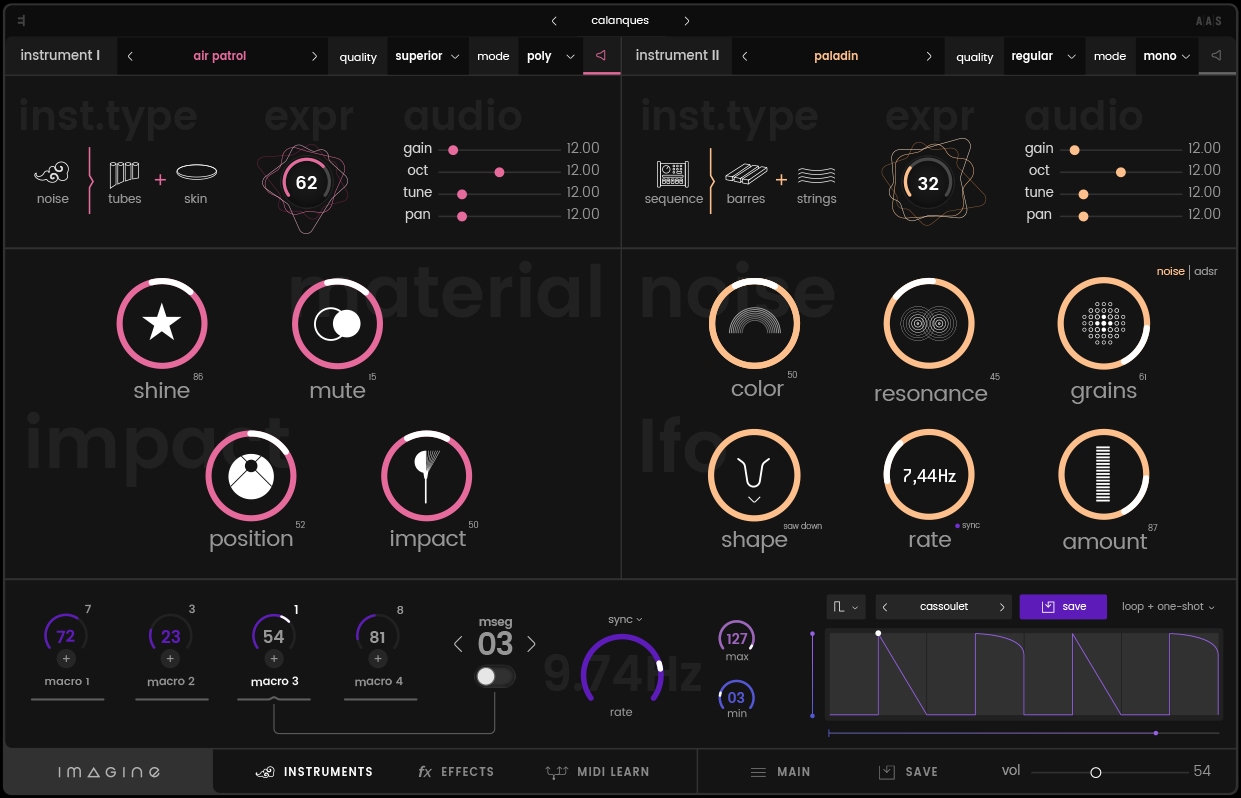Open the MIDI LEARN tab

pyautogui.click(x=597, y=772)
